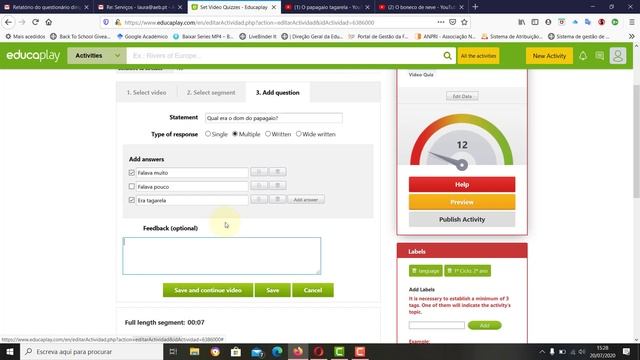Select the Written response type
Screen dimensions: 640x360
point(268,134)
